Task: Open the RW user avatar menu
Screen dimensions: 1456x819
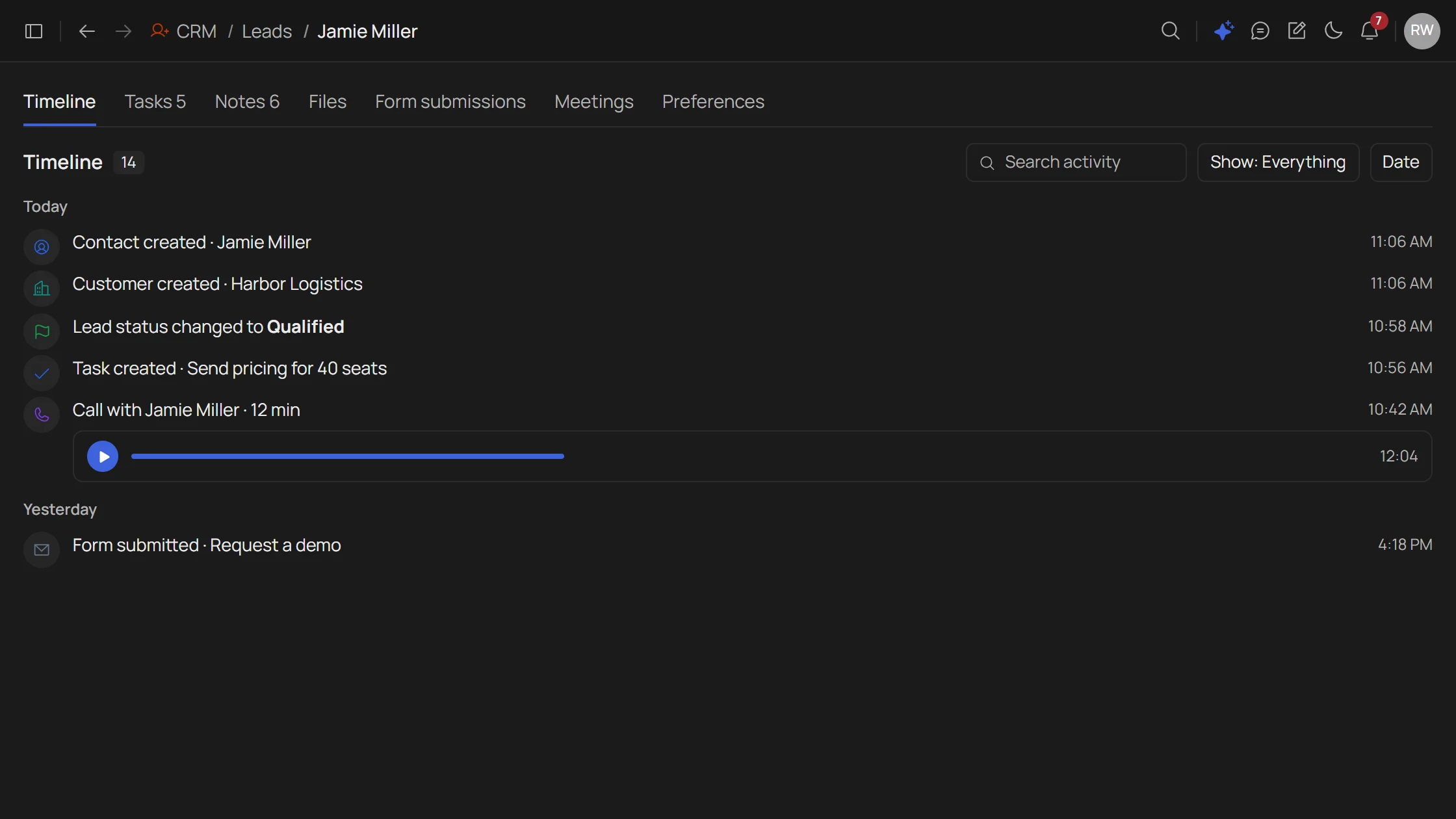Action: pyautogui.click(x=1422, y=31)
